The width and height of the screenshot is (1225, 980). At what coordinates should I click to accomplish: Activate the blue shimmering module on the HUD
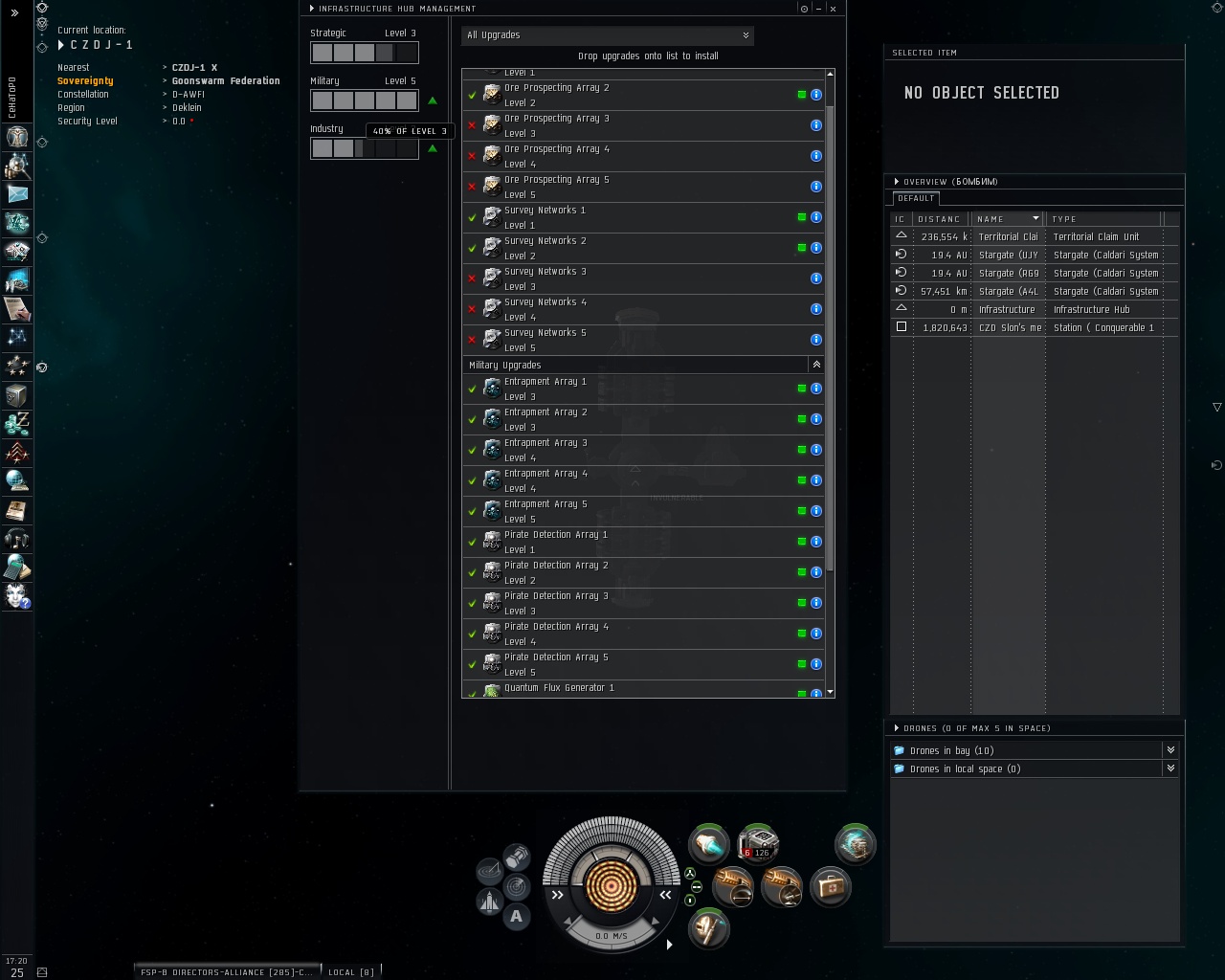[x=855, y=844]
